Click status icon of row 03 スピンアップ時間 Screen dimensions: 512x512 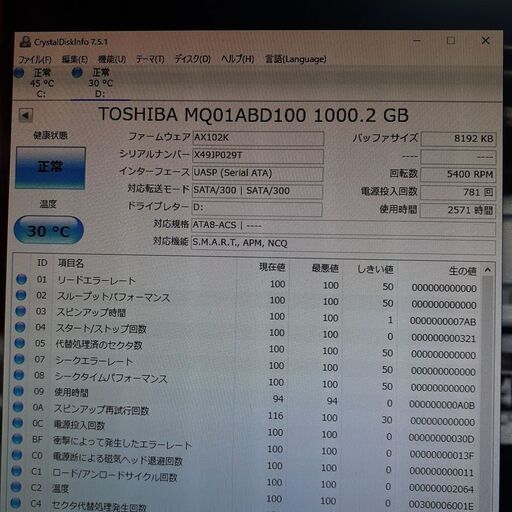tap(21, 311)
